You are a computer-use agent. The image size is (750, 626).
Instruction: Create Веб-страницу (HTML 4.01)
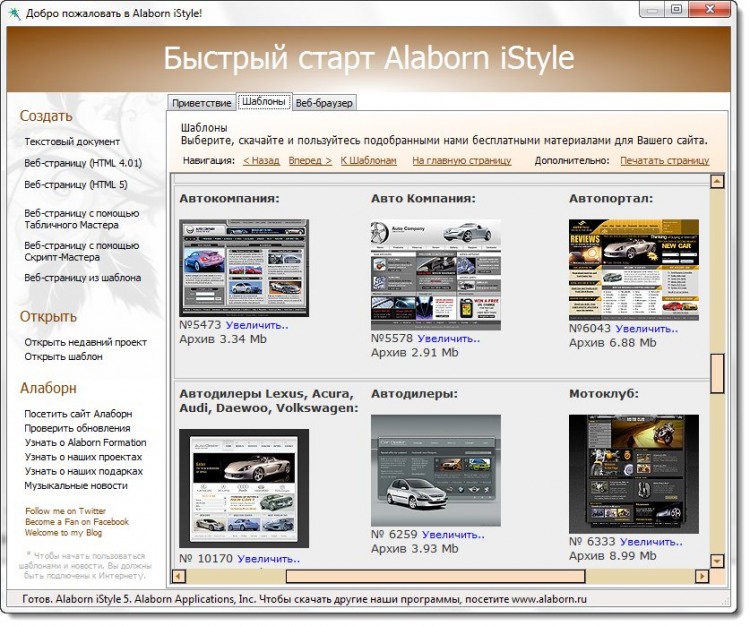(83, 163)
